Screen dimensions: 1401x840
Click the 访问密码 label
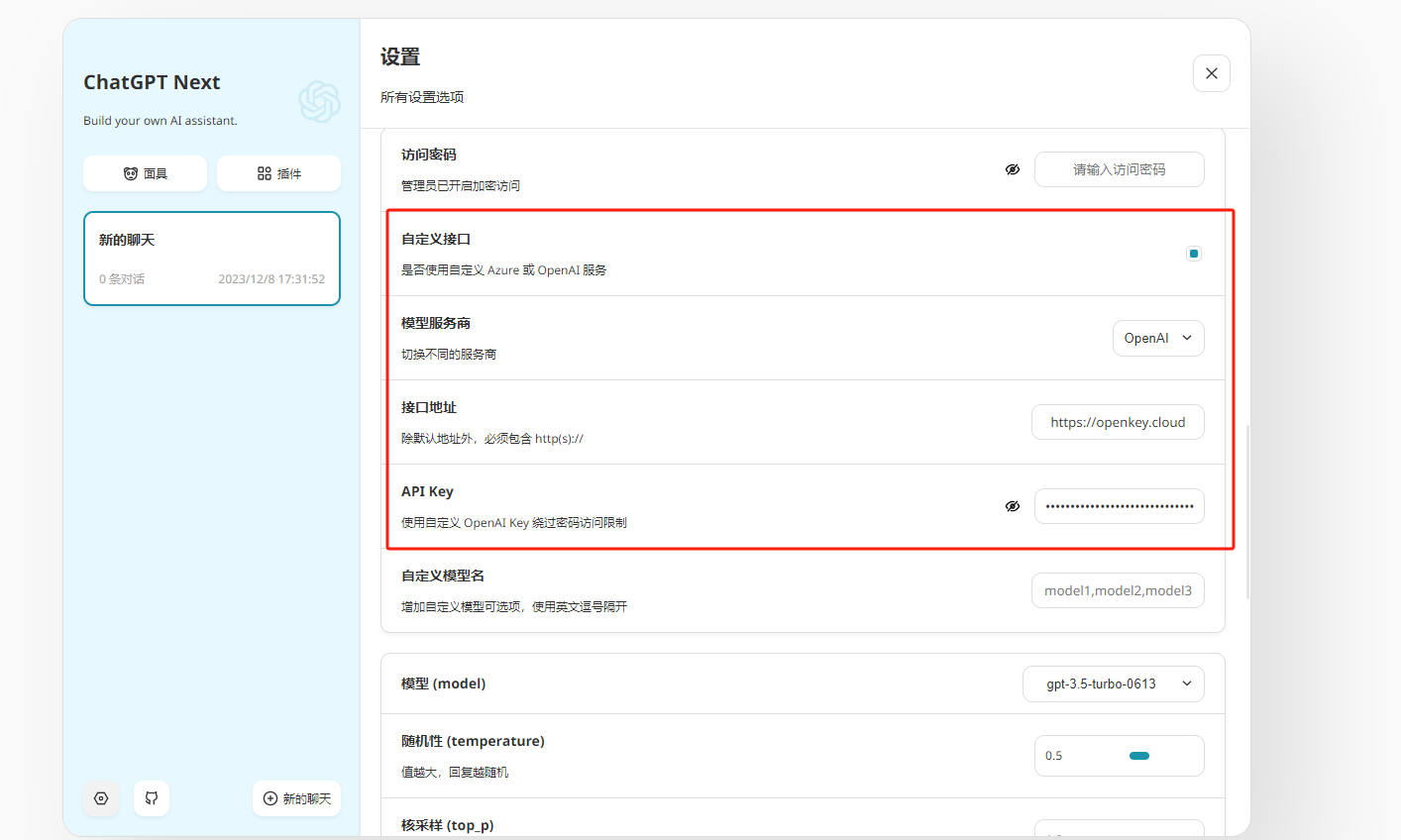429,155
